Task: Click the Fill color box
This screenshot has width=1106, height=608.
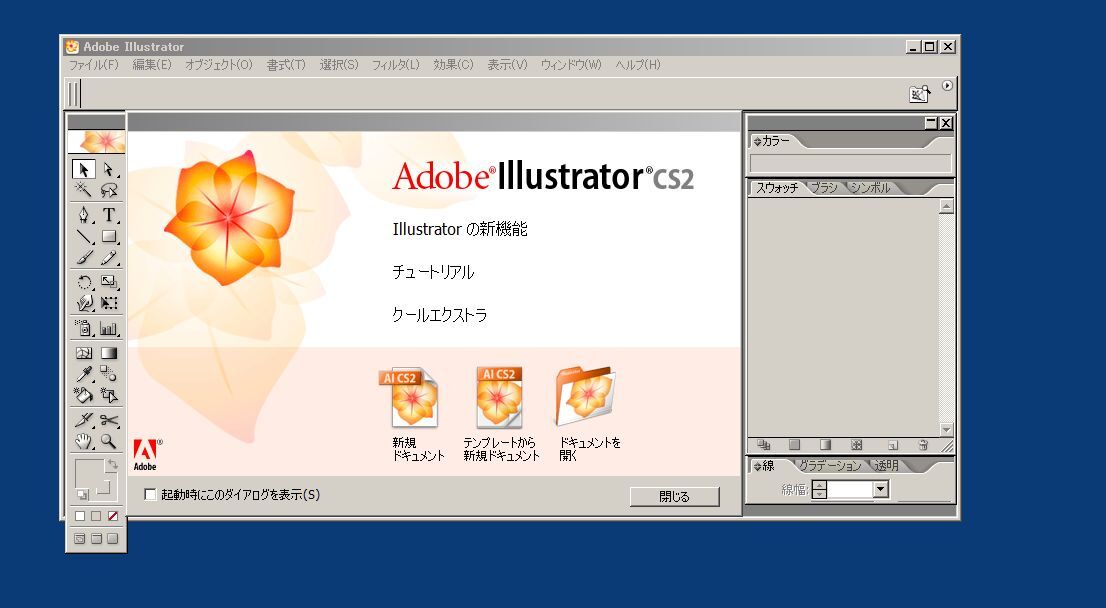Action: click(89, 474)
